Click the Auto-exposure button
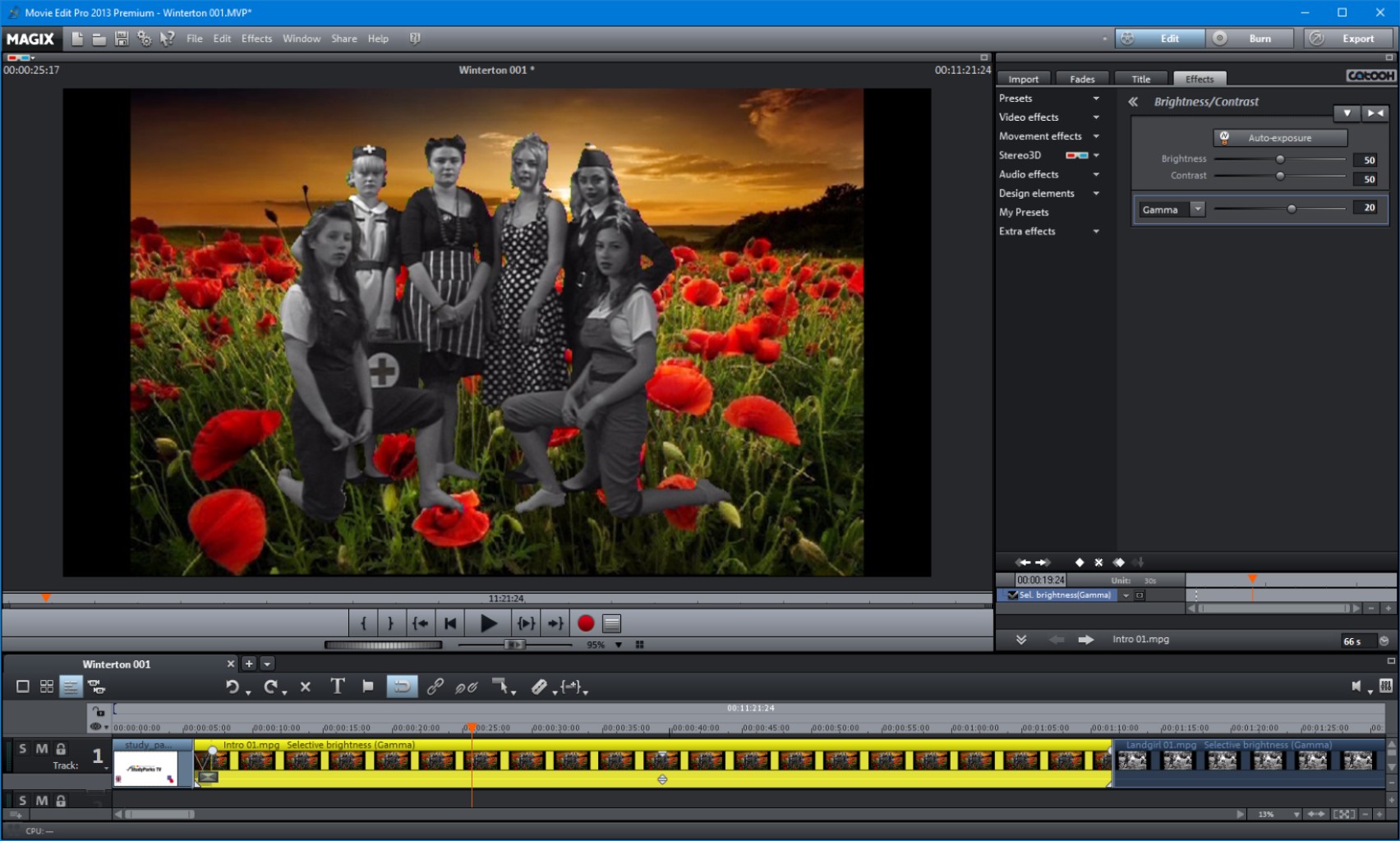1400x841 pixels. 1280,138
